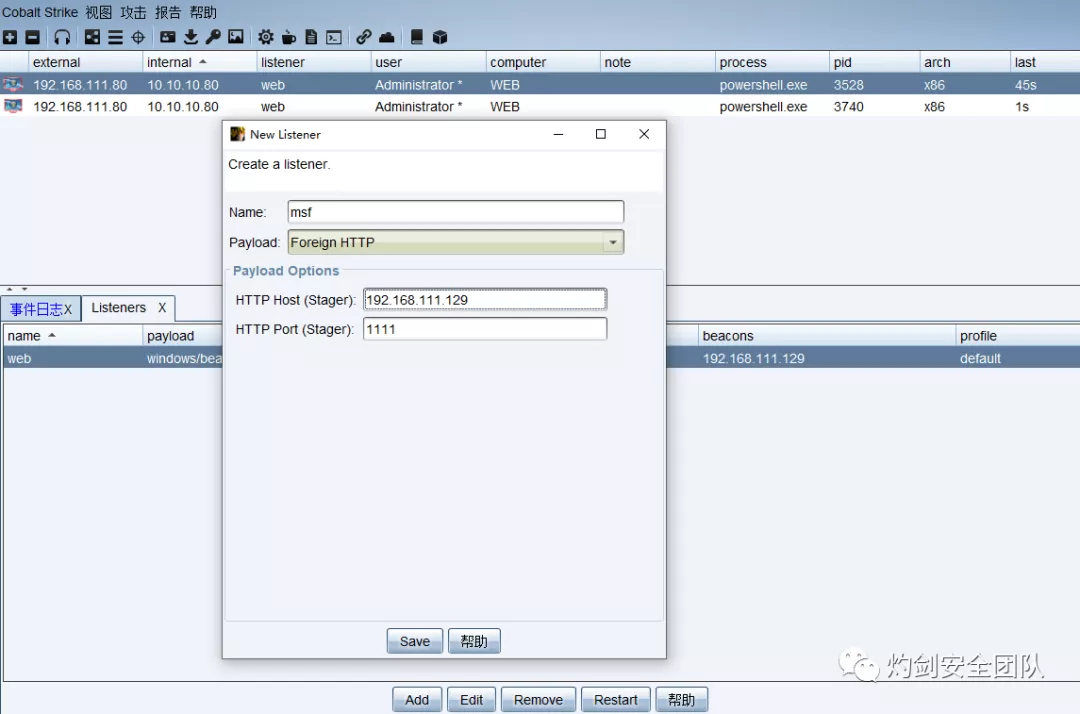The width and height of the screenshot is (1080, 714).
Task: Sort sessions by the external column
Action: click(x=85, y=62)
